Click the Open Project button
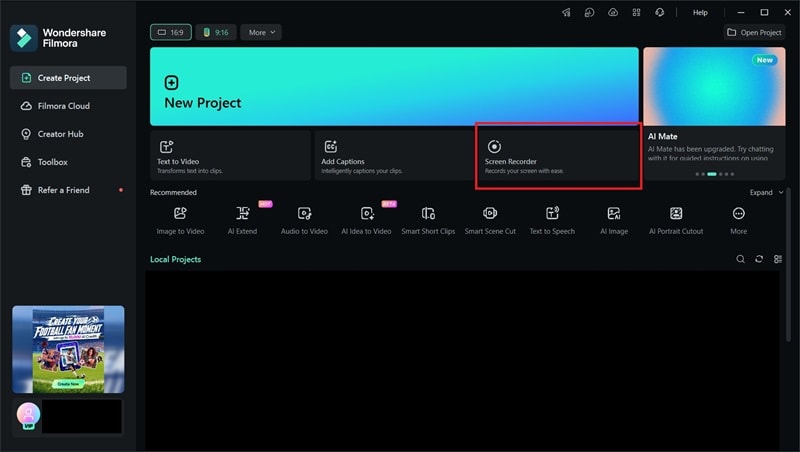 (754, 32)
